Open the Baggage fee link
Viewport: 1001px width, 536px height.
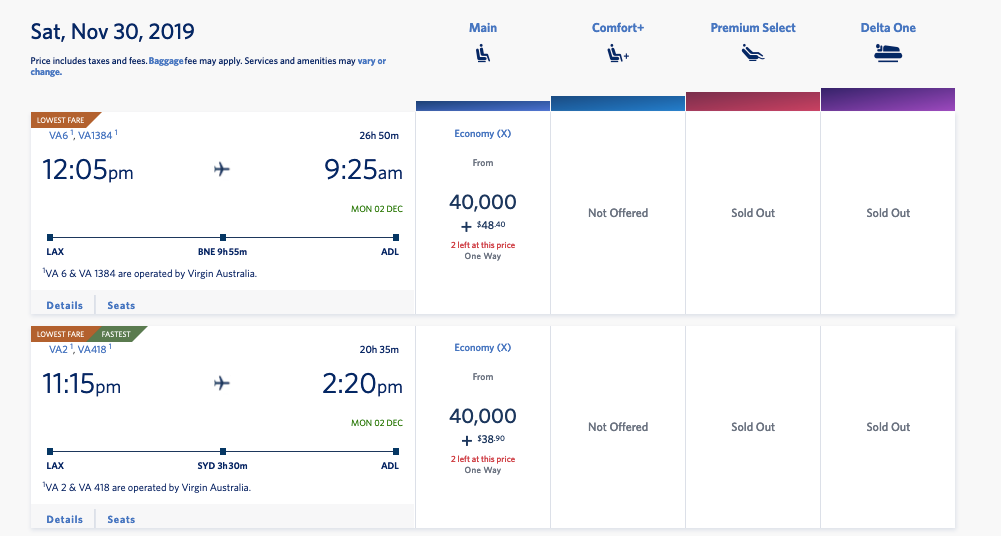[x=165, y=62]
